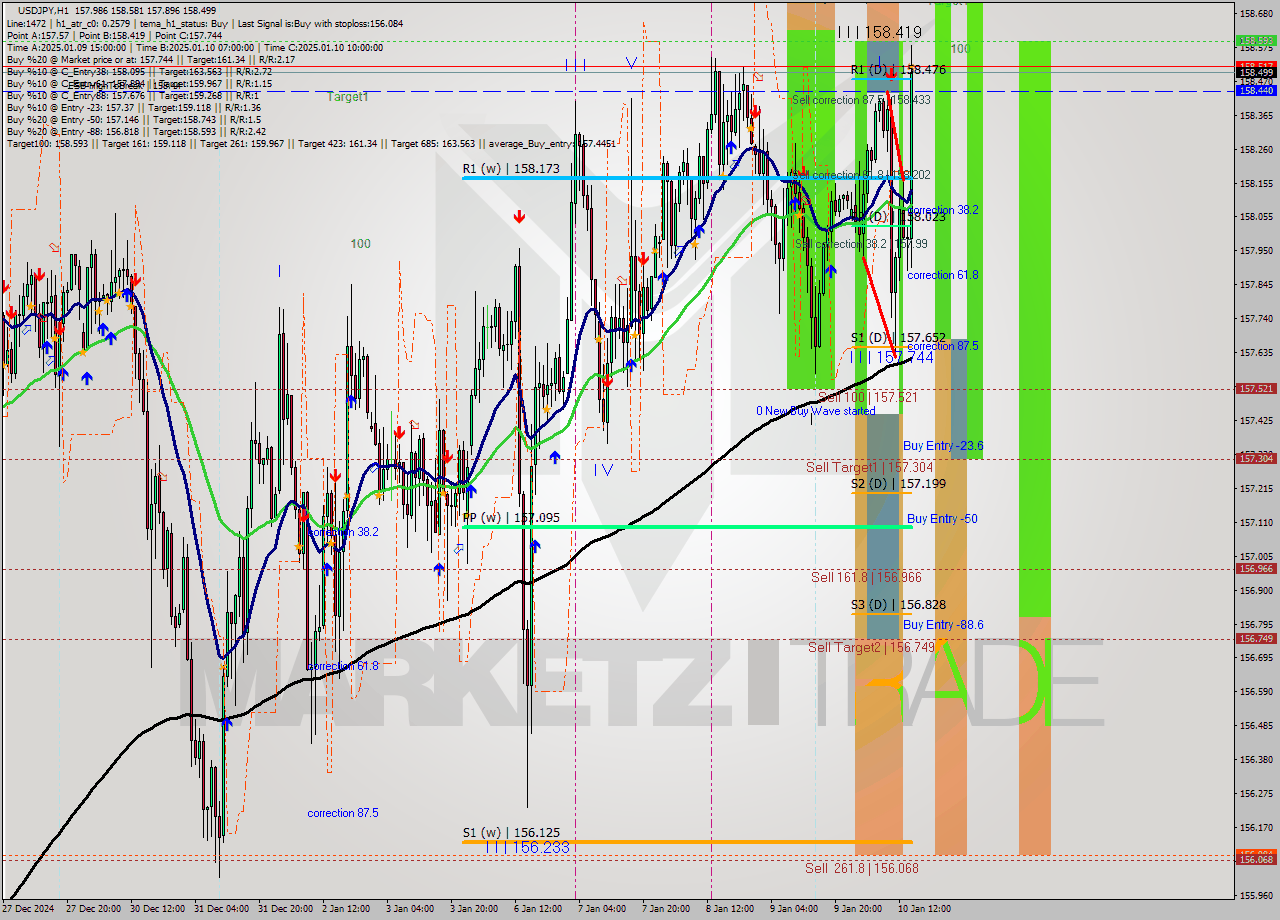Image resolution: width=1280 pixels, height=920 pixels.
Task: Click the '2 Jan 12:00' time axis label
Action: pyautogui.click(x=346, y=909)
